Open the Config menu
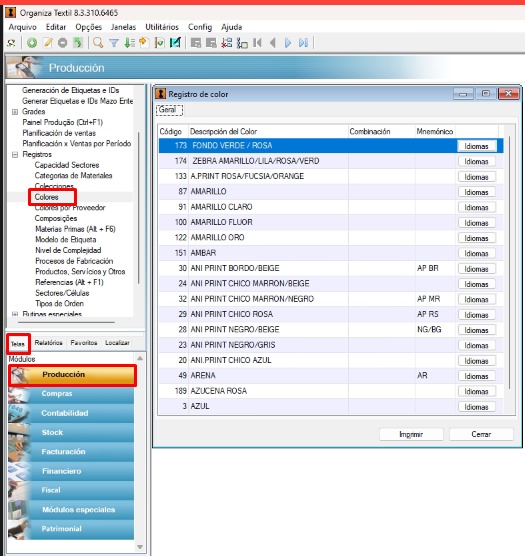 200,27
